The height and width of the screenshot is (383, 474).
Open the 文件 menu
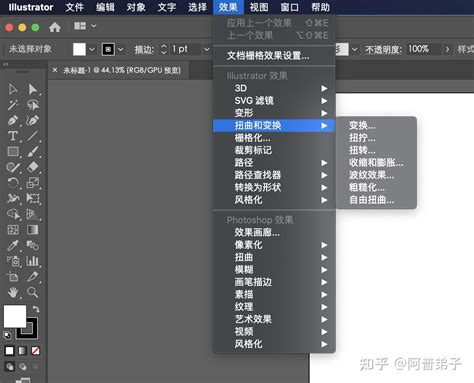(x=75, y=7)
